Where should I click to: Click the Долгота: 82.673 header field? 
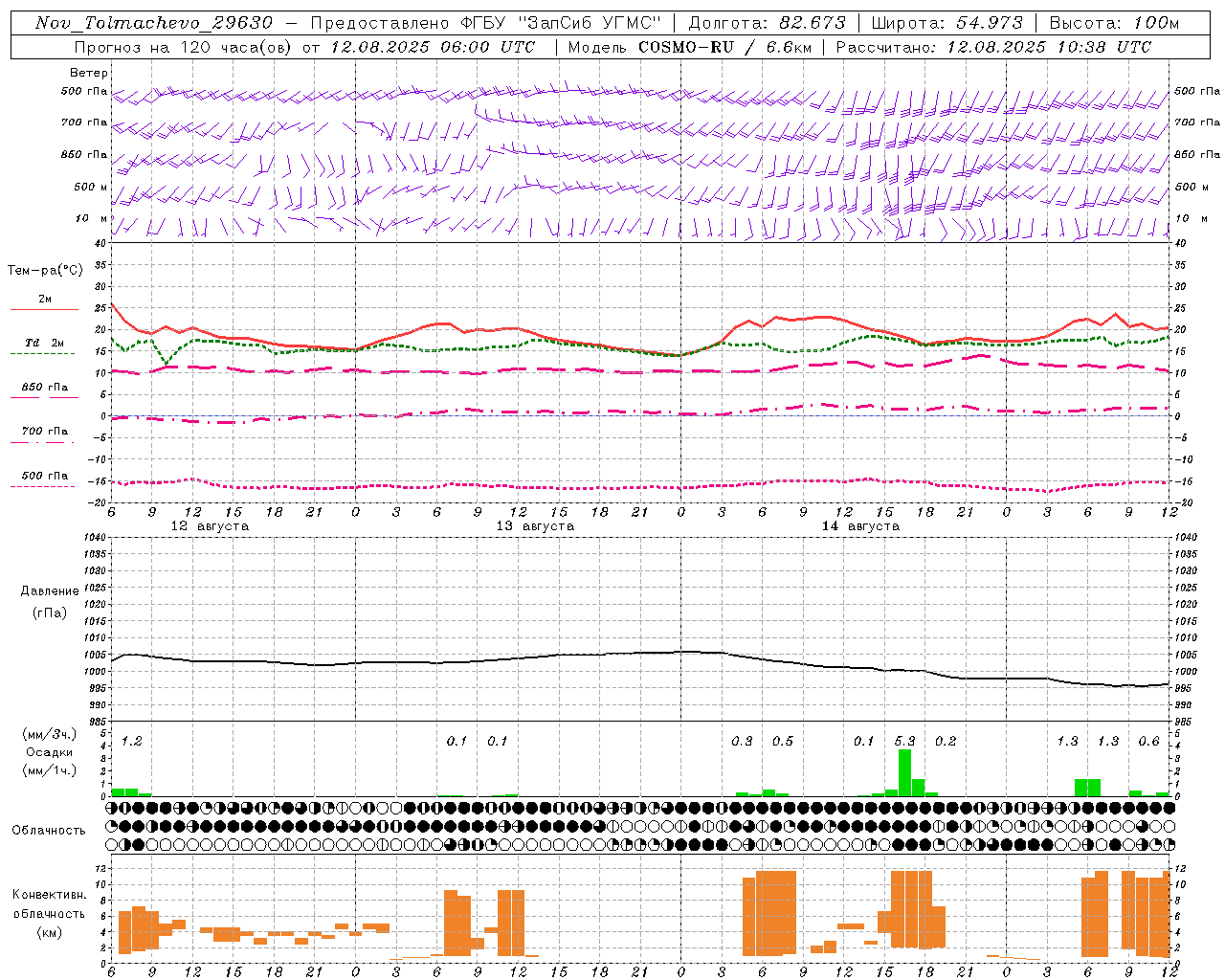point(767,23)
